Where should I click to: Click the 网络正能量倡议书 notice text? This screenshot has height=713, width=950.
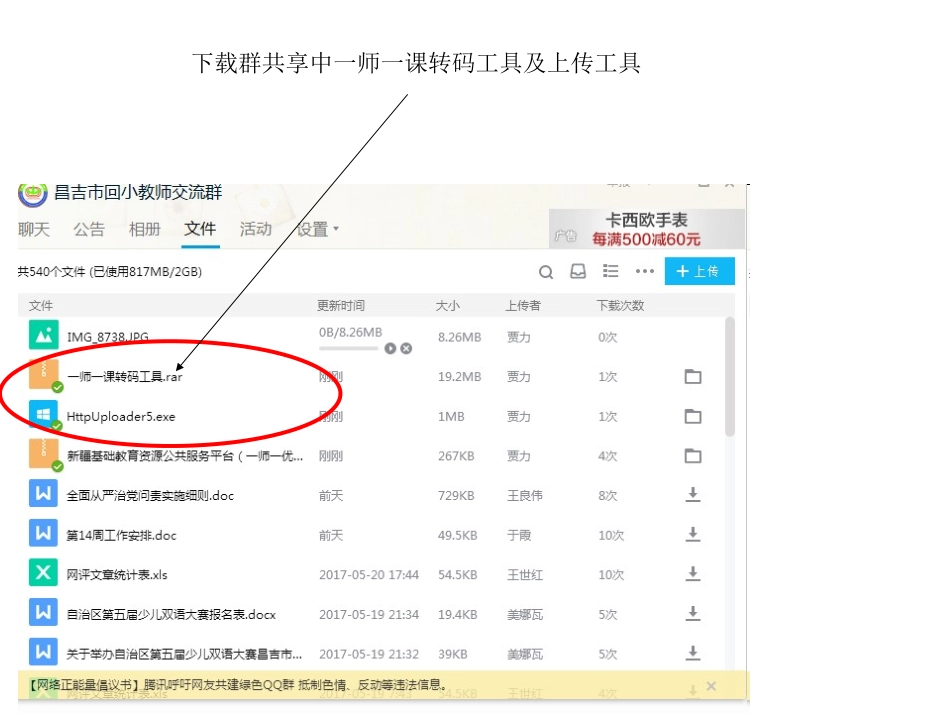tap(239, 685)
